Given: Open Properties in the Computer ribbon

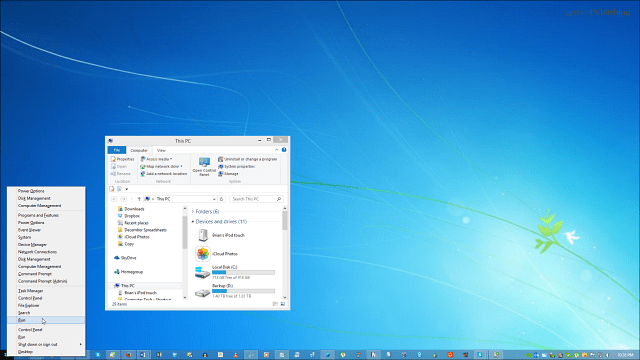Looking at the screenshot, I should pyautogui.click(x=122, y=159).
